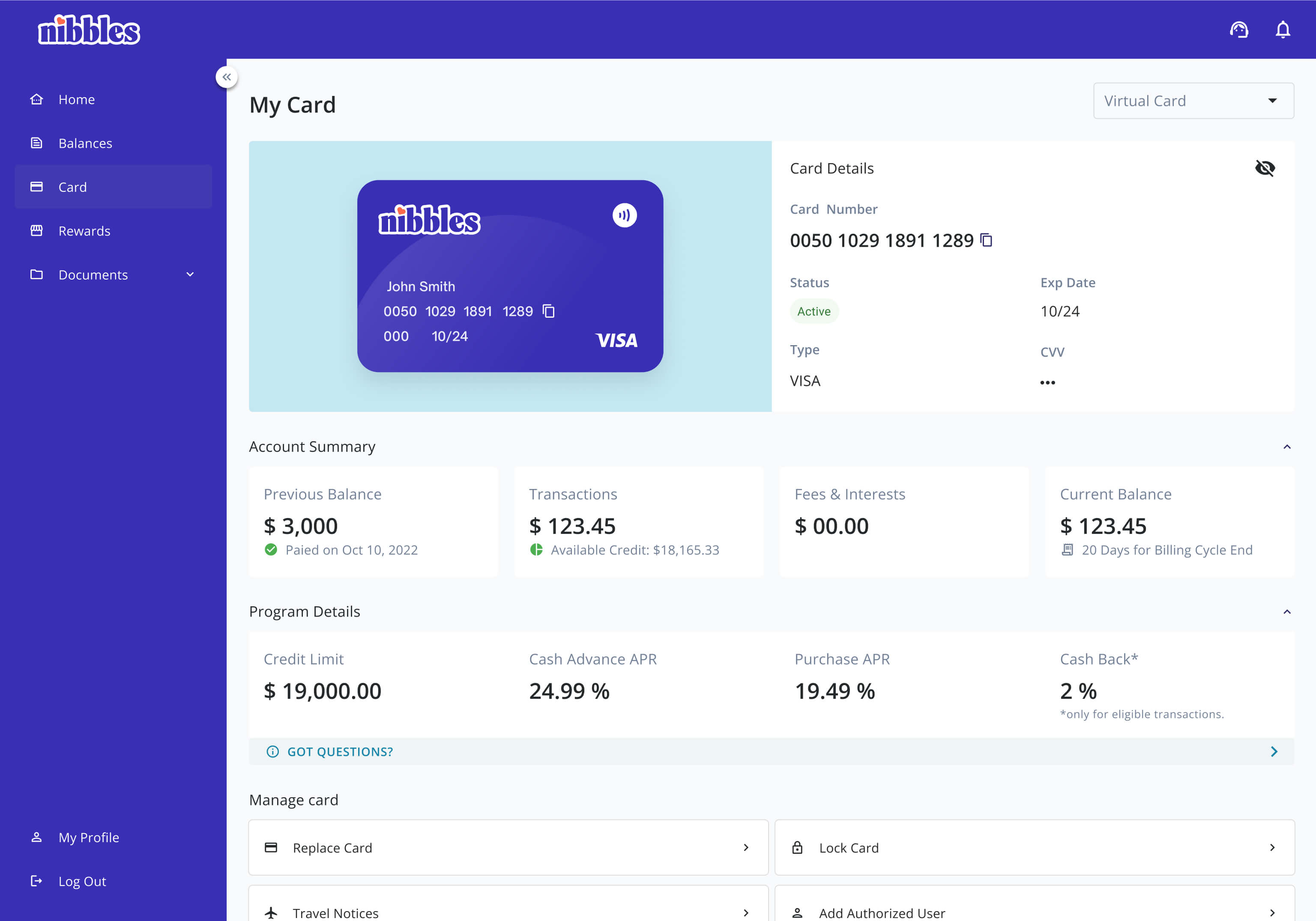Open My Profile in the sidebar
This screenshot has width=1316, height=921.
coord(114,837)
